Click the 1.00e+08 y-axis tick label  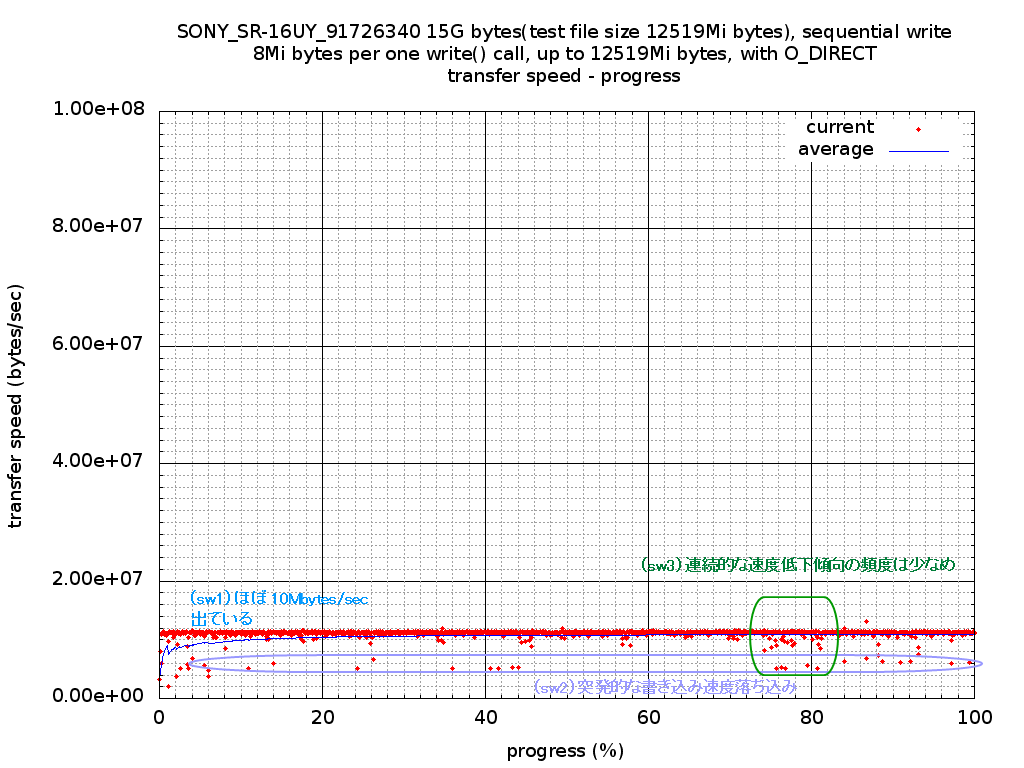click(x=98, y=109)
